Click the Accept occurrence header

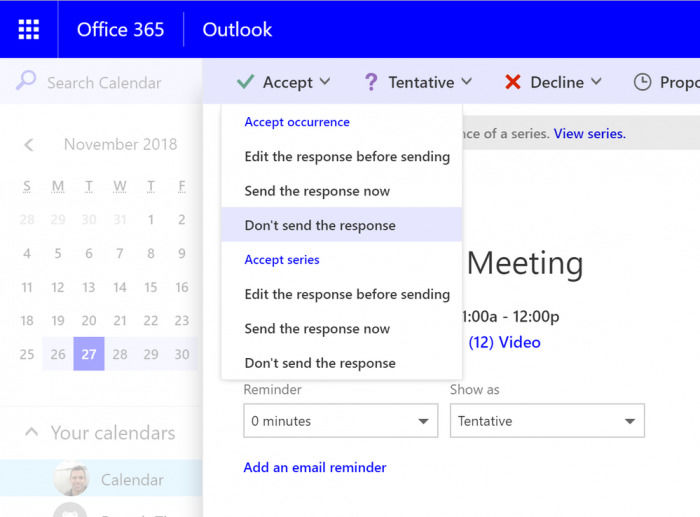(x=297, y=122)
